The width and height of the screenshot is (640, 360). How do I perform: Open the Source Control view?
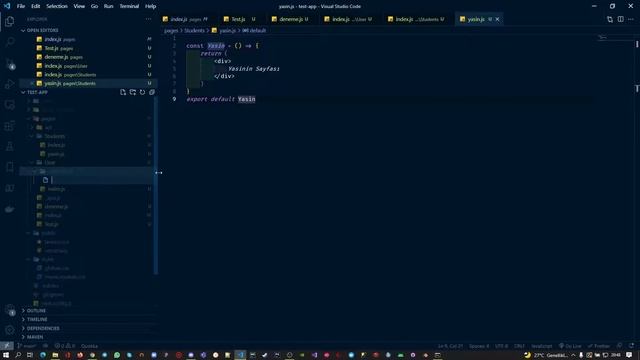click(9, 63)
